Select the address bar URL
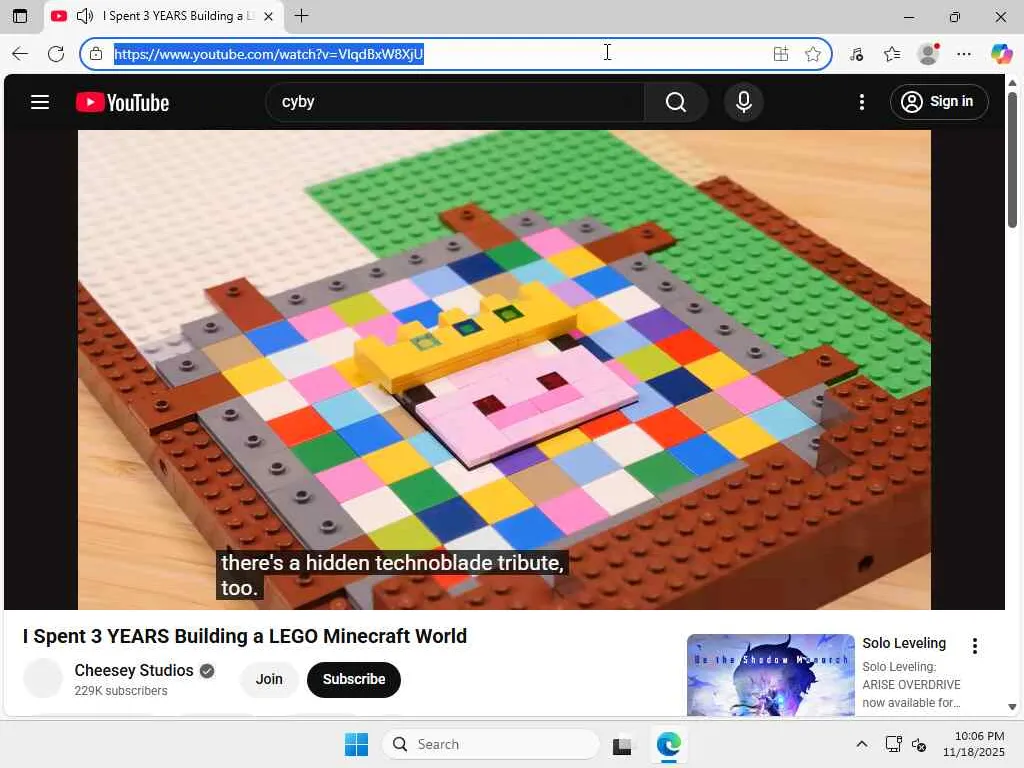This screenshot has width=1024, height=768. coord(269,54)
